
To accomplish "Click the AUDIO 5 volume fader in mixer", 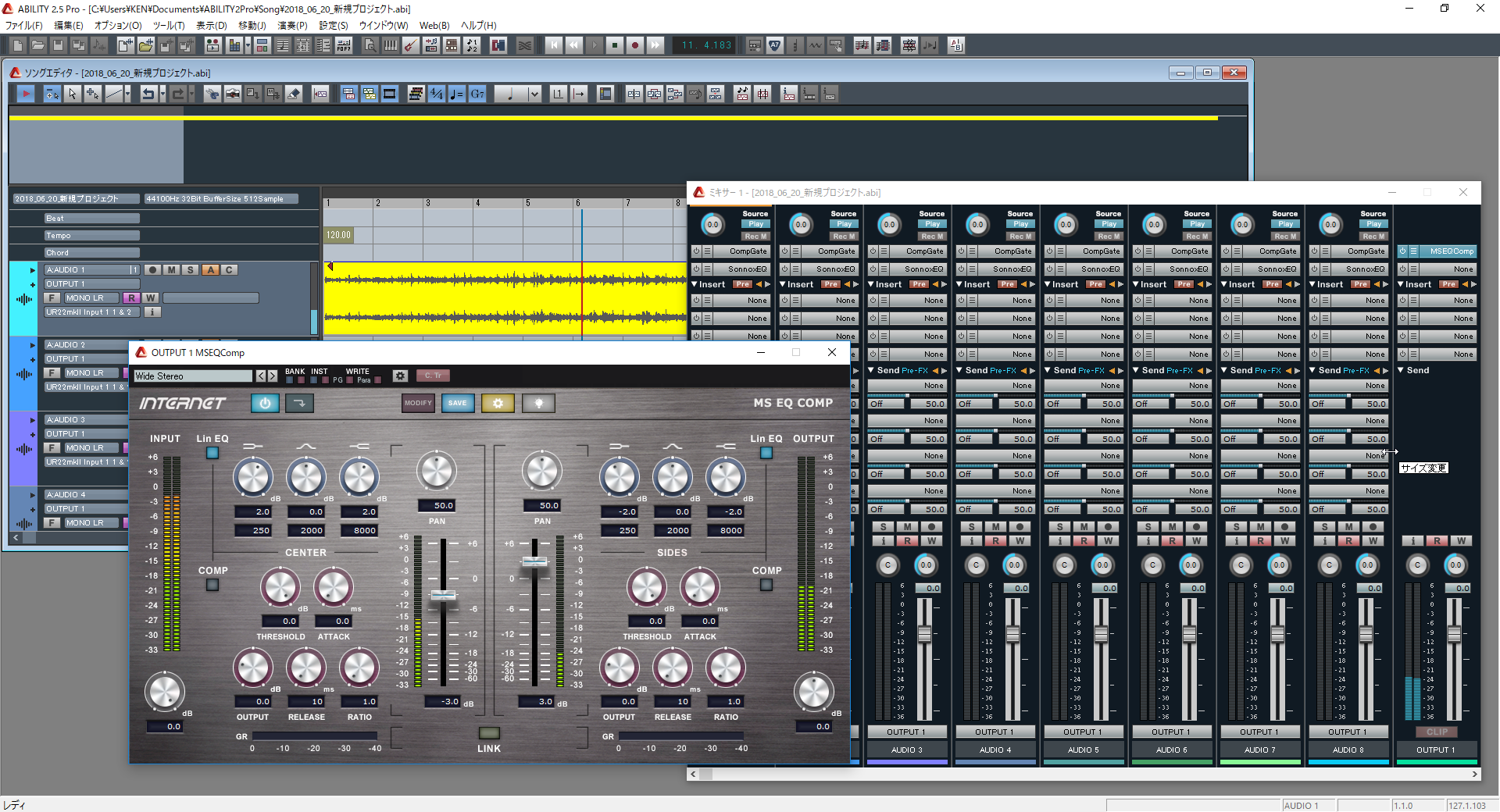I will pyautogui.click(x=1101, y=634).
